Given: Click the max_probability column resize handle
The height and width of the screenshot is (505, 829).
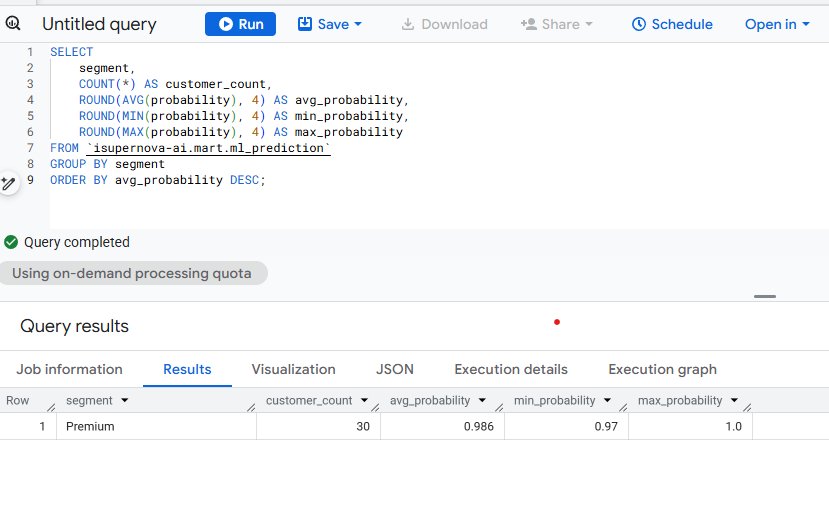Looking at the screenshot, I should 747,407.
